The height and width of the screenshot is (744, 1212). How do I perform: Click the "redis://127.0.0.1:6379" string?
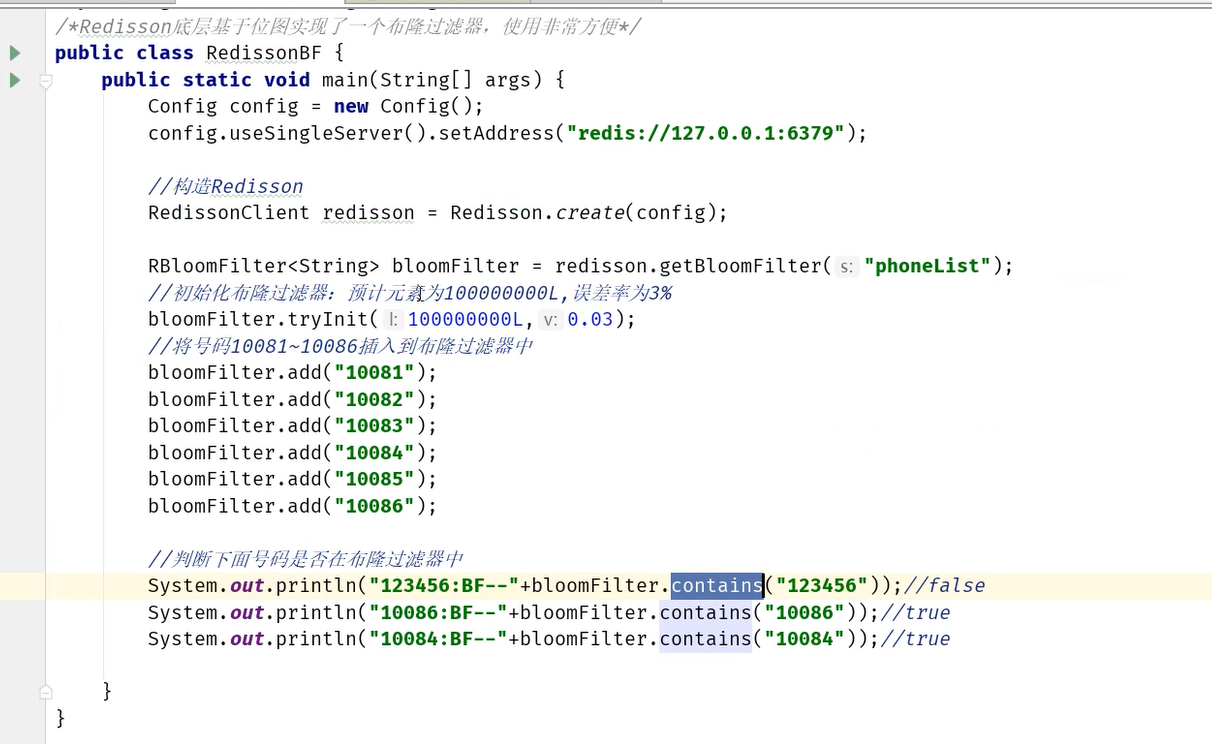707,133
